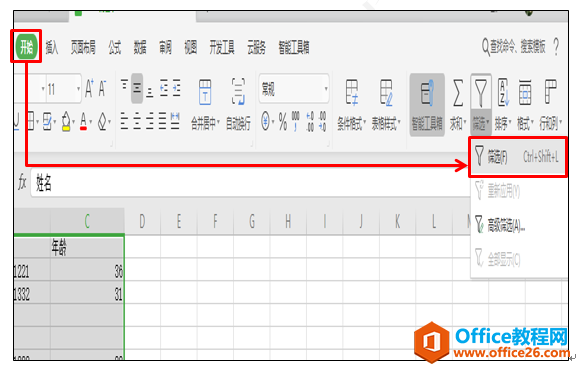Click the question mark help icon

(556, 47)
